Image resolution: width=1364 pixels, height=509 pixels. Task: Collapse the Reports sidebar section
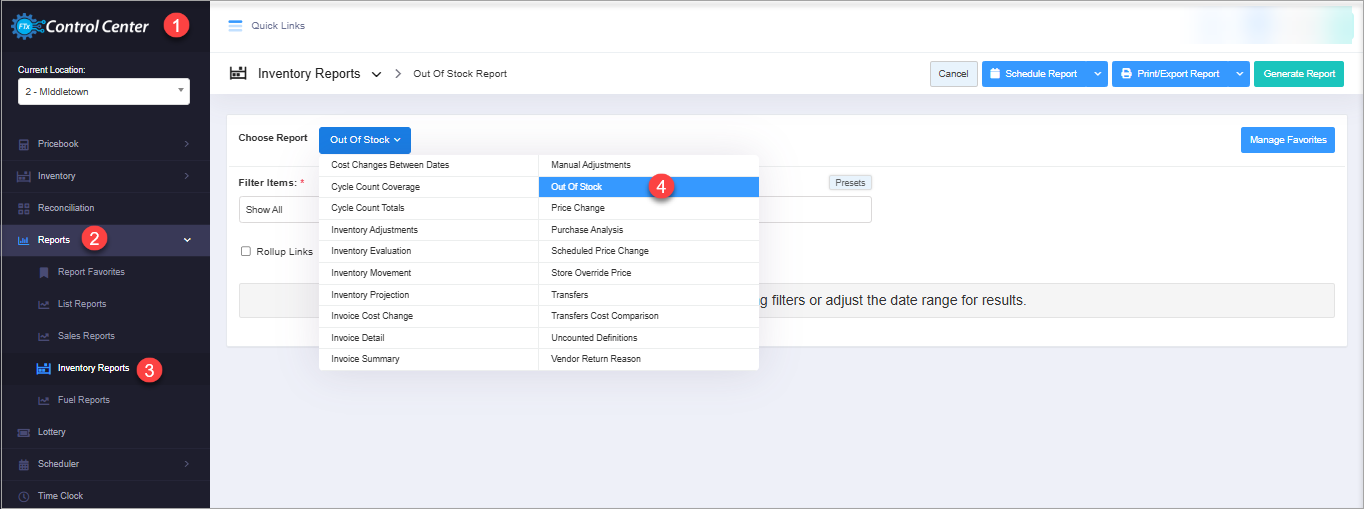(x=187, y=240)
